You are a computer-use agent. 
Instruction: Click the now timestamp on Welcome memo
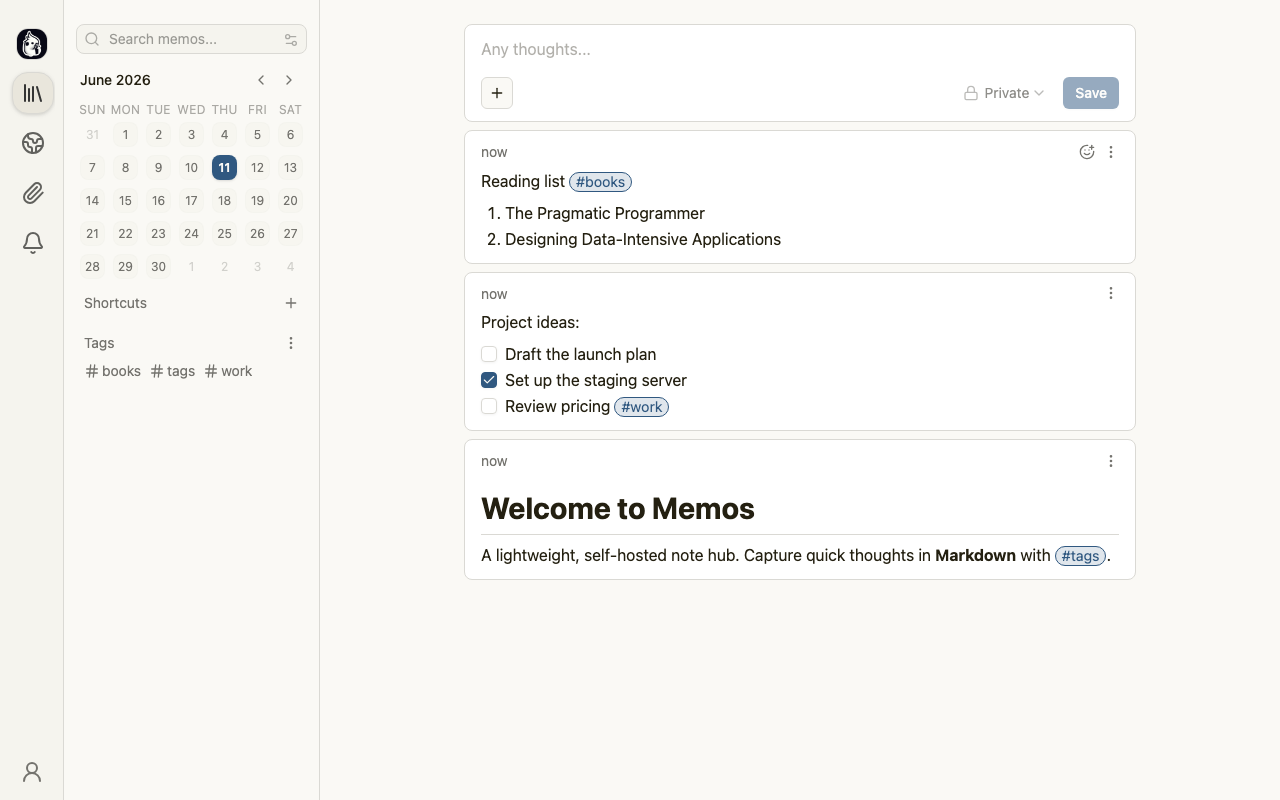pos(494,461)
